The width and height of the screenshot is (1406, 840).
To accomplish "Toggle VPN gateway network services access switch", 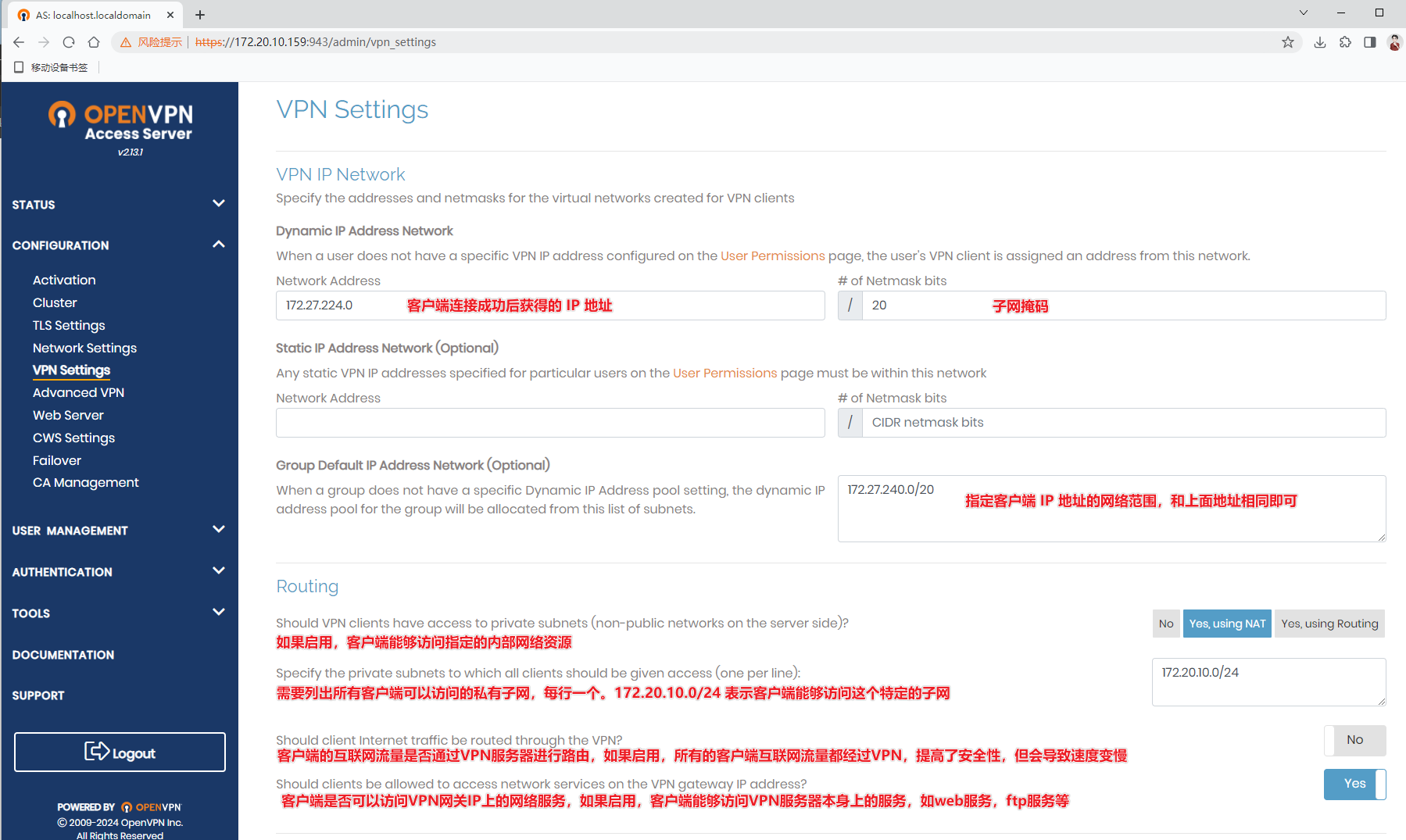I will pos(1354,784).
